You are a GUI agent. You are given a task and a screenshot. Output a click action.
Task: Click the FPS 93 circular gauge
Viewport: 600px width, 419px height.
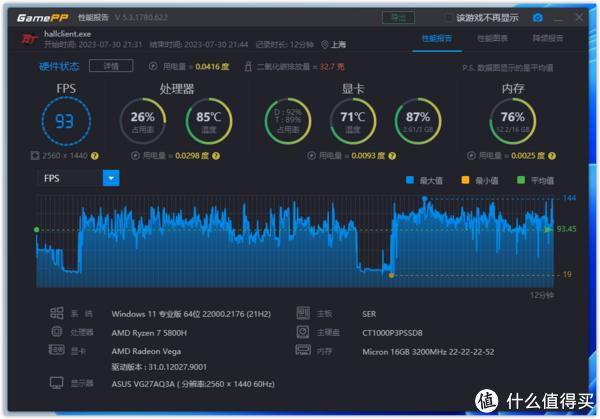[x=66, y=121]
